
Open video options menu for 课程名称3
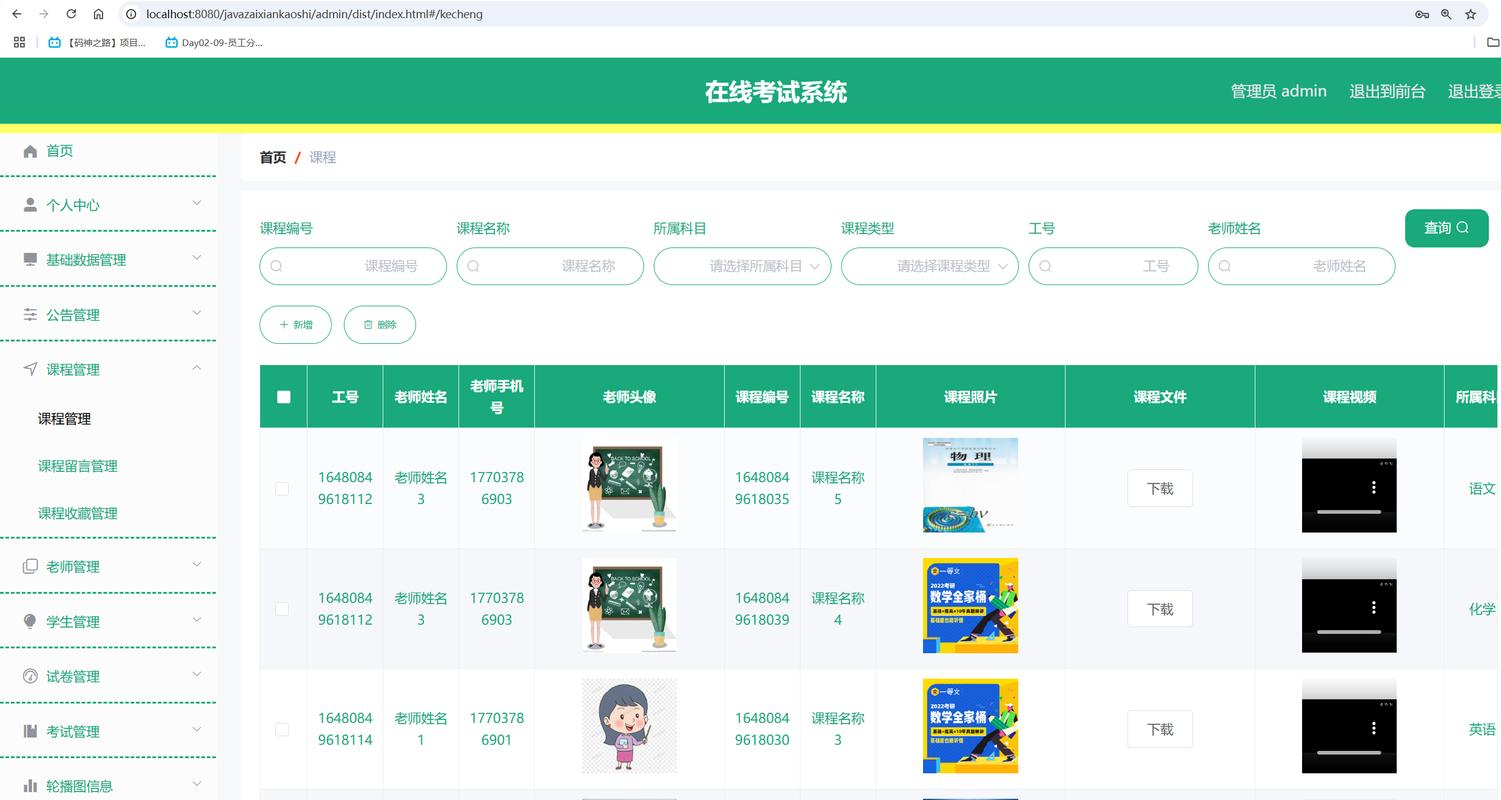(x=1374, y=728)
